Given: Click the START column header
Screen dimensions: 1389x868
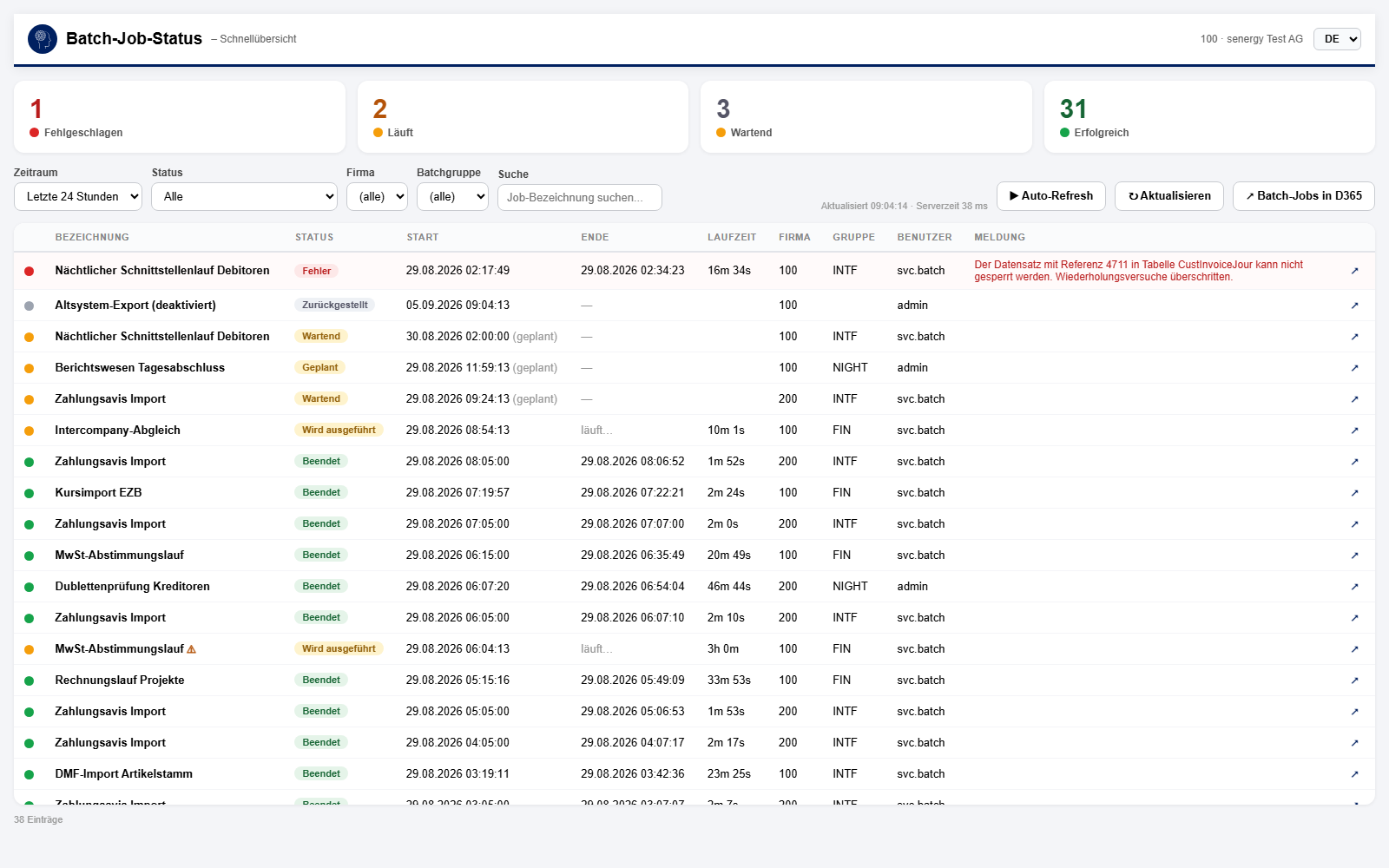Looking at the screenshot, I should [x=423, y=237].
